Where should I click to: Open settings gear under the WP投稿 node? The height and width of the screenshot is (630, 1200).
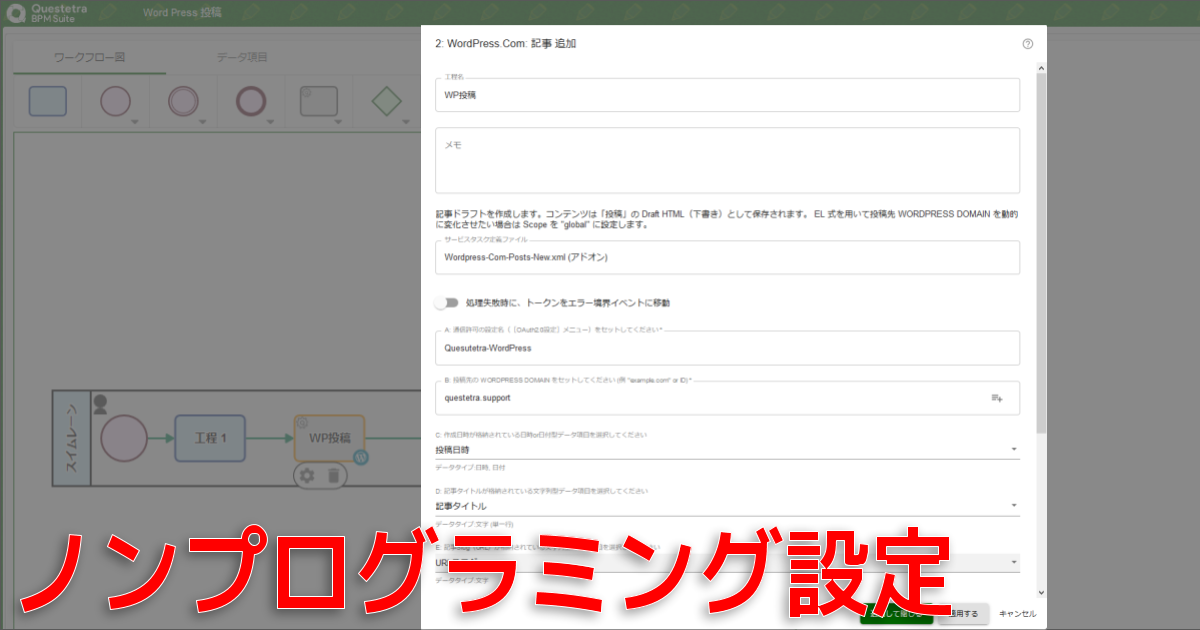click(308, 475)
